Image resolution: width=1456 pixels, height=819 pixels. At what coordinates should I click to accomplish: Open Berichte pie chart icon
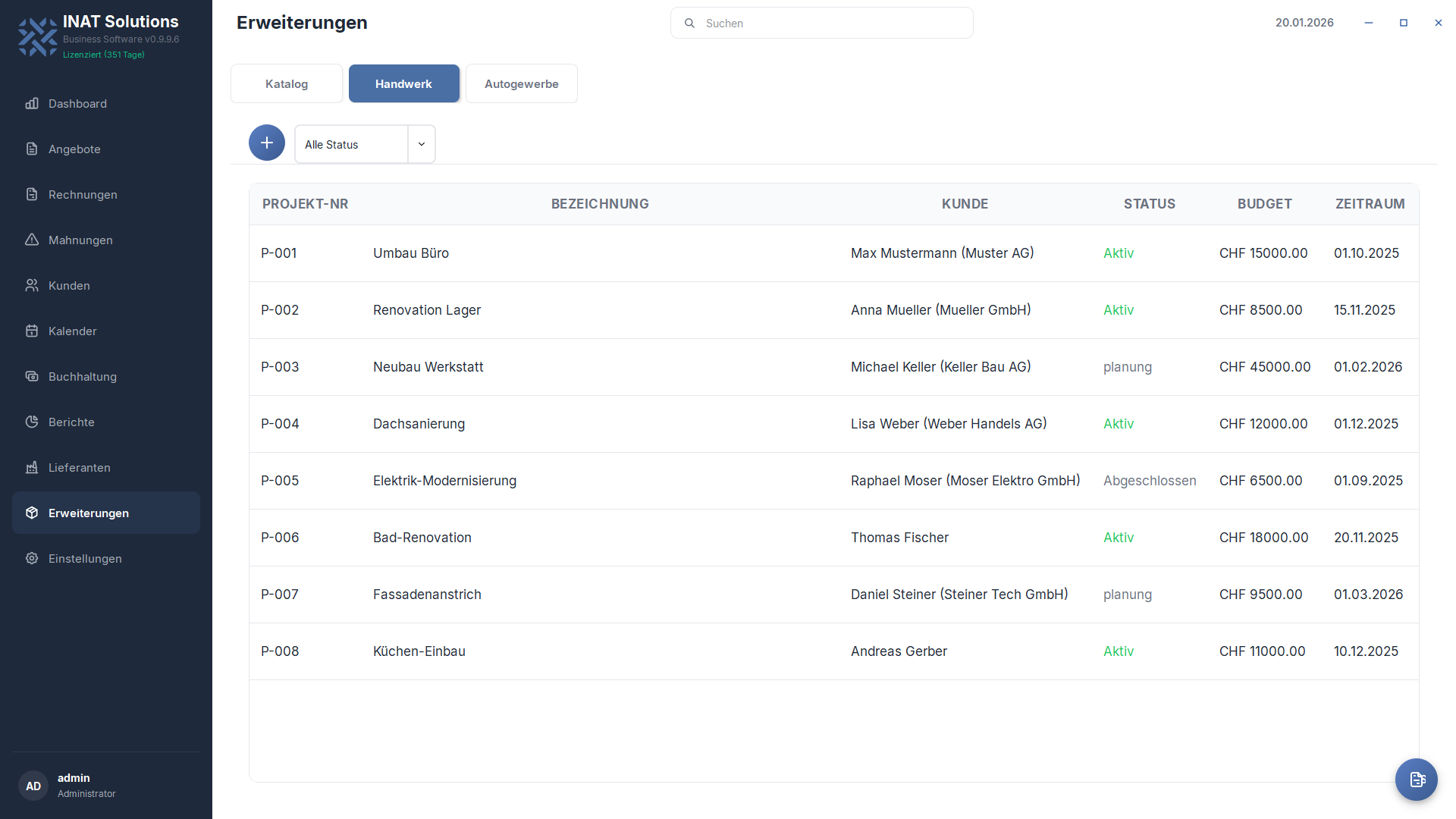[32, 422]
